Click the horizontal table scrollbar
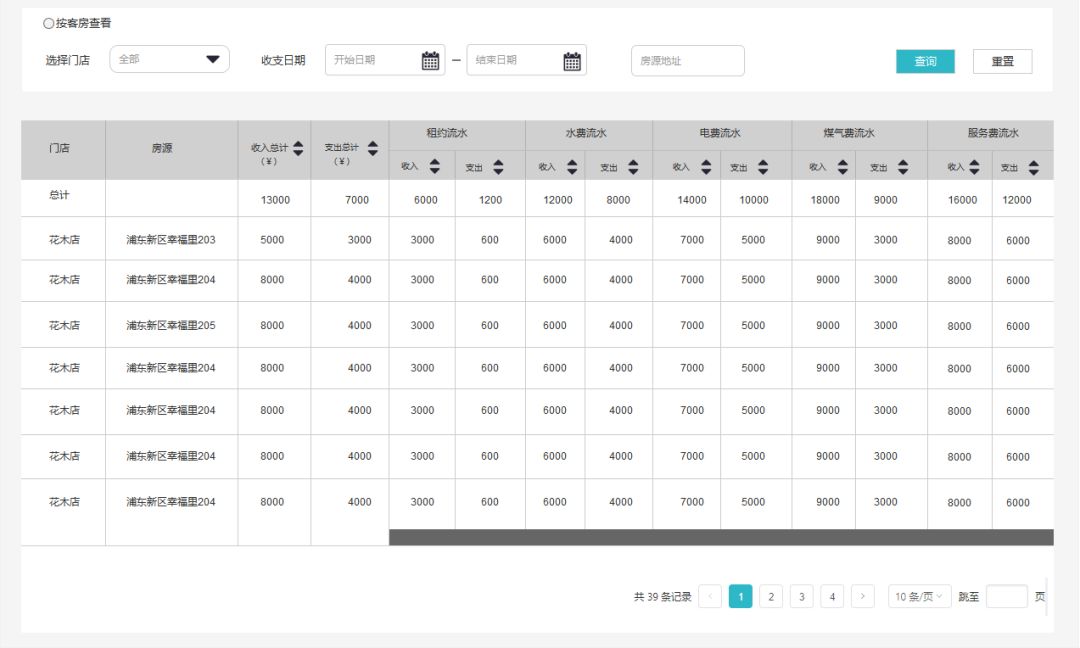 point(720,538)
